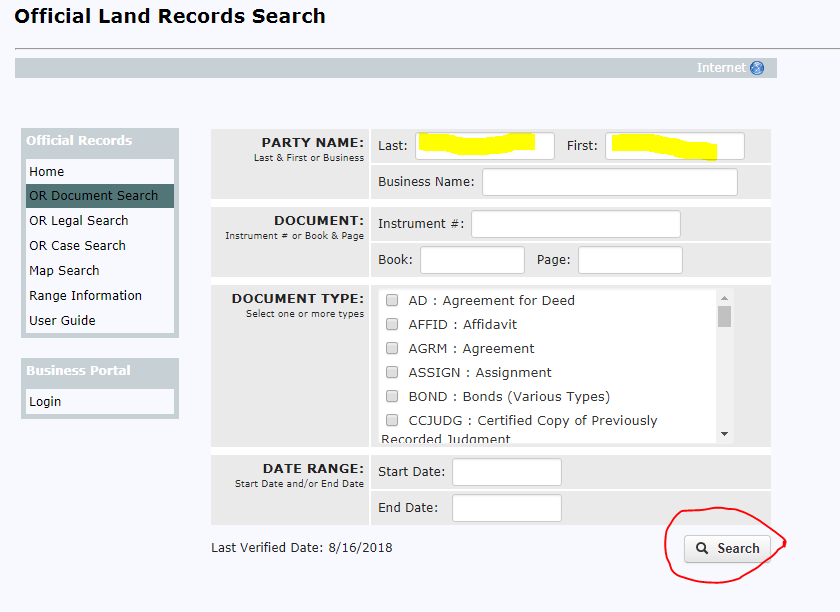
Task: Tick the AFFID Affidavit checkbox
Action: pyautogui.click(x=392, y=324)
